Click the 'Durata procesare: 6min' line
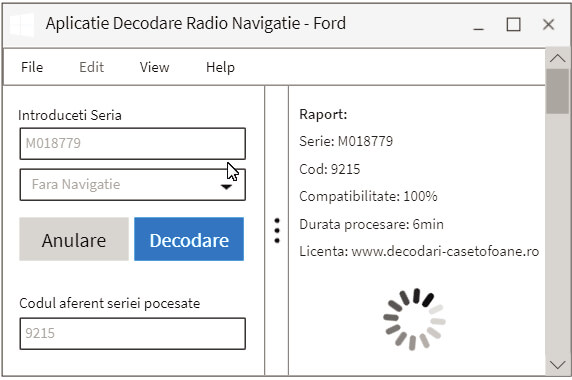572x380 pixels. point(371,224)
